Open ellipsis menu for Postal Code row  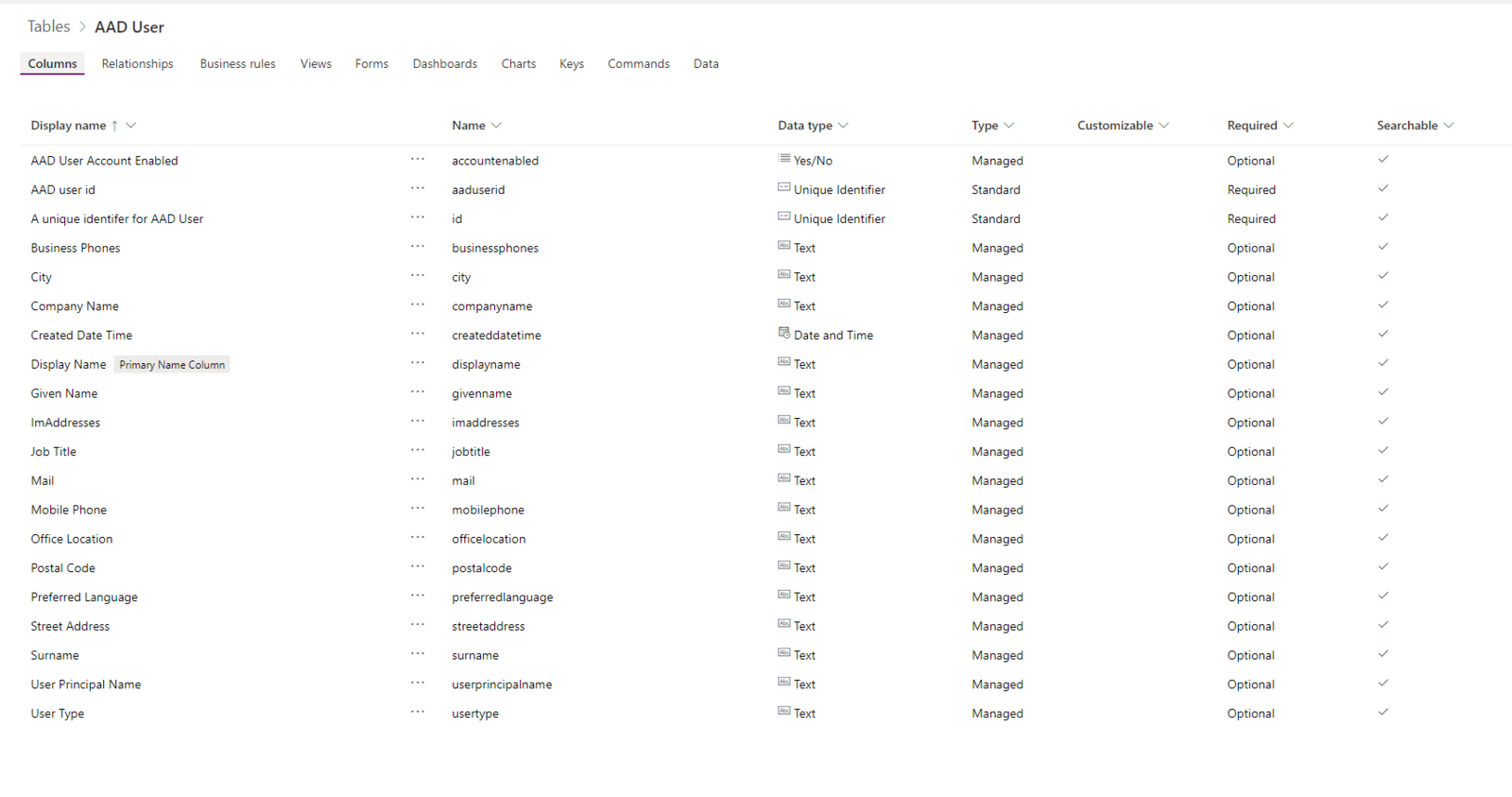(418, 567)
